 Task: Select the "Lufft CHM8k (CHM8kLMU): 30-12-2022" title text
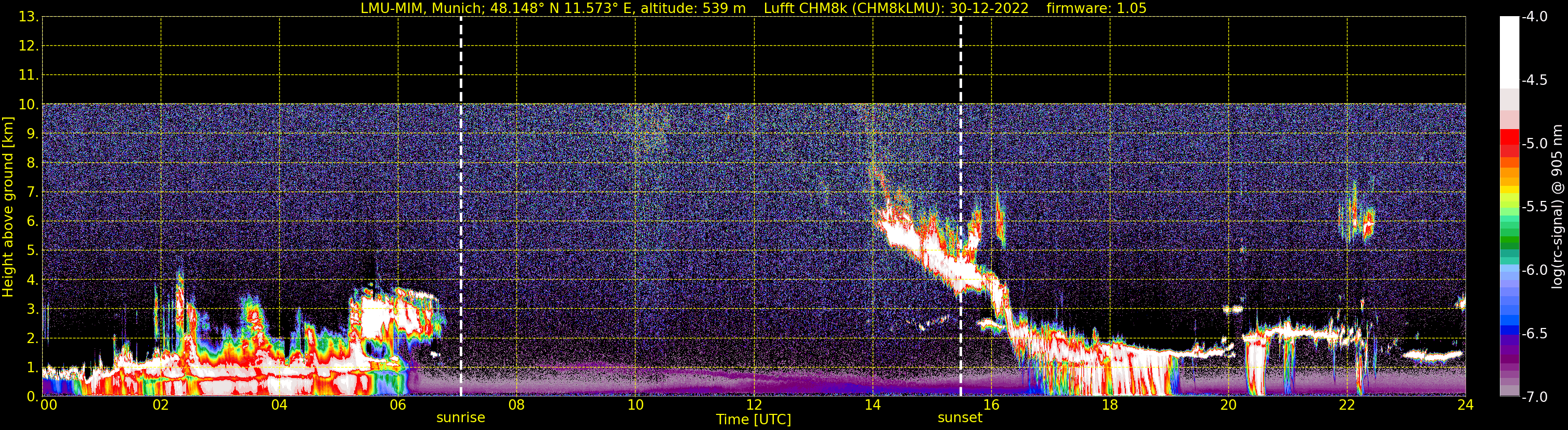click(896, 8)
